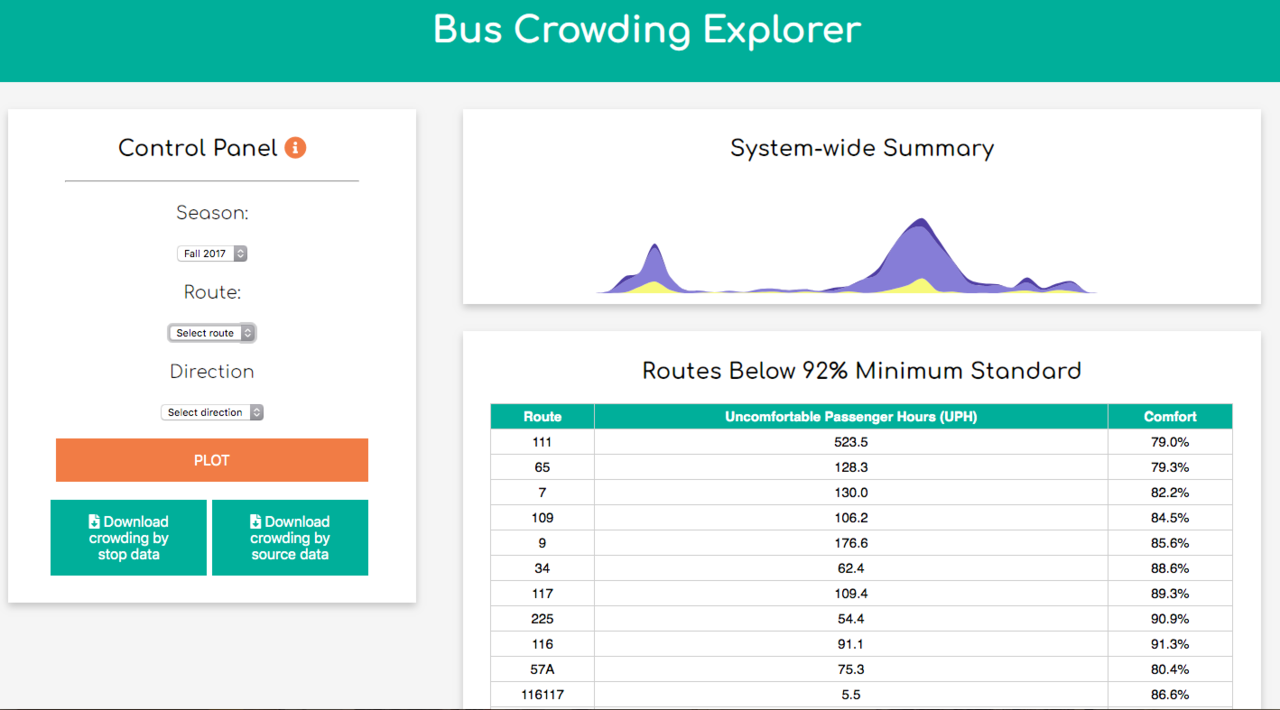The height and width of the screenshot is (710, 1280).
Task: Click the Uncomfortable Passenger Hours column header
Action: (850, 417)
